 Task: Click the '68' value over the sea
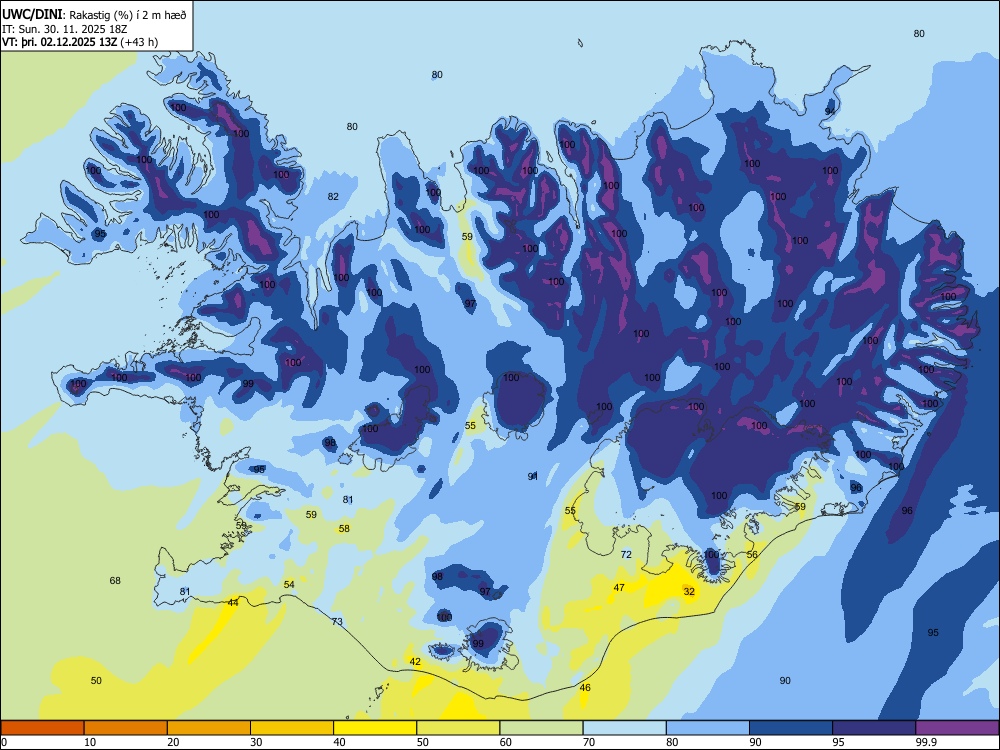(115, 581)
